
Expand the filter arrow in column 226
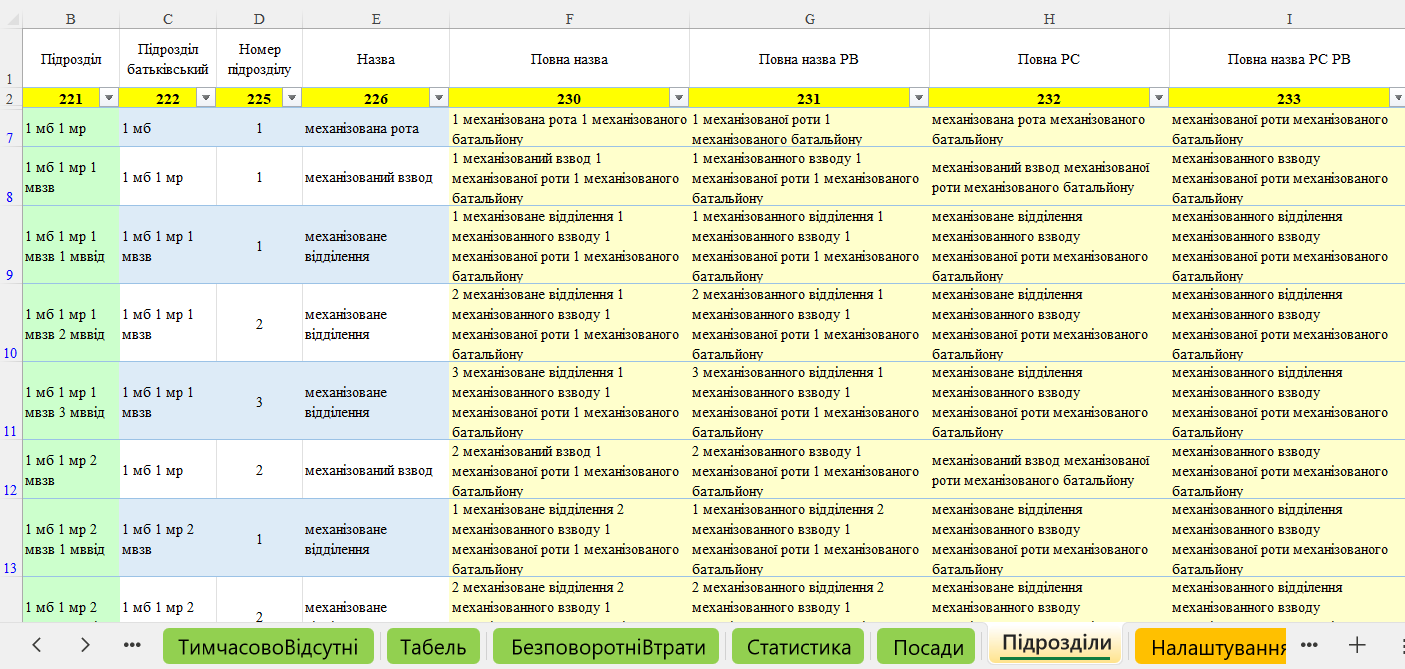438,98
